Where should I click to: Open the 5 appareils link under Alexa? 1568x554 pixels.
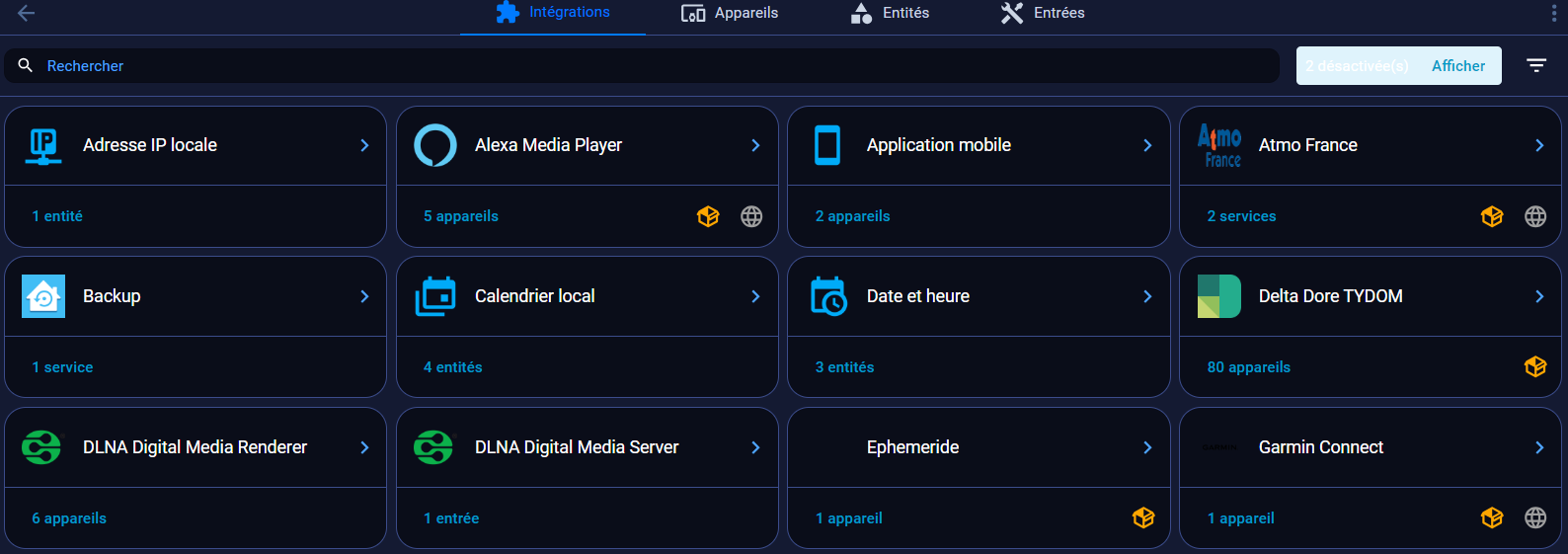tap(461, 216)
